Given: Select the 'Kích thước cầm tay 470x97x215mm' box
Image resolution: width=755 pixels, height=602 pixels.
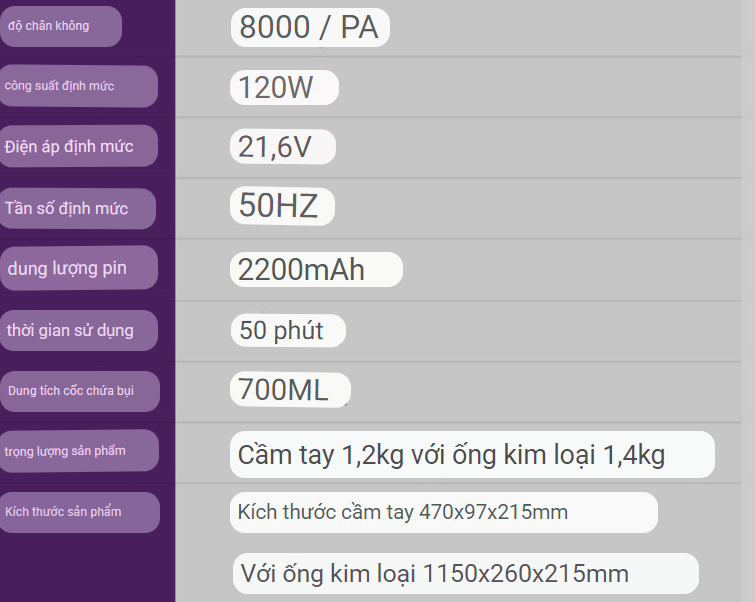Looking at the screenshot, I should [x=443, y=512].
